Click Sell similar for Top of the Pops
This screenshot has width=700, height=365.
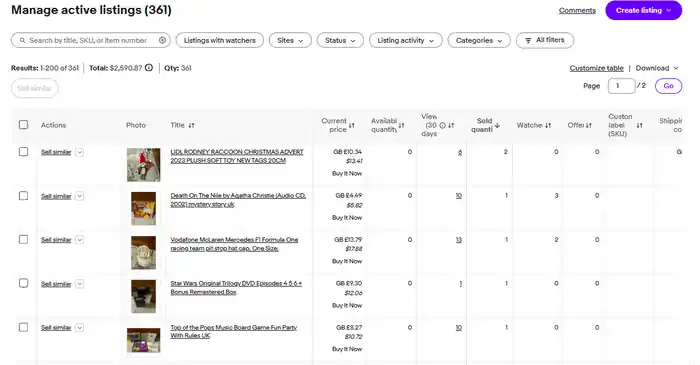tap(56, 328)
